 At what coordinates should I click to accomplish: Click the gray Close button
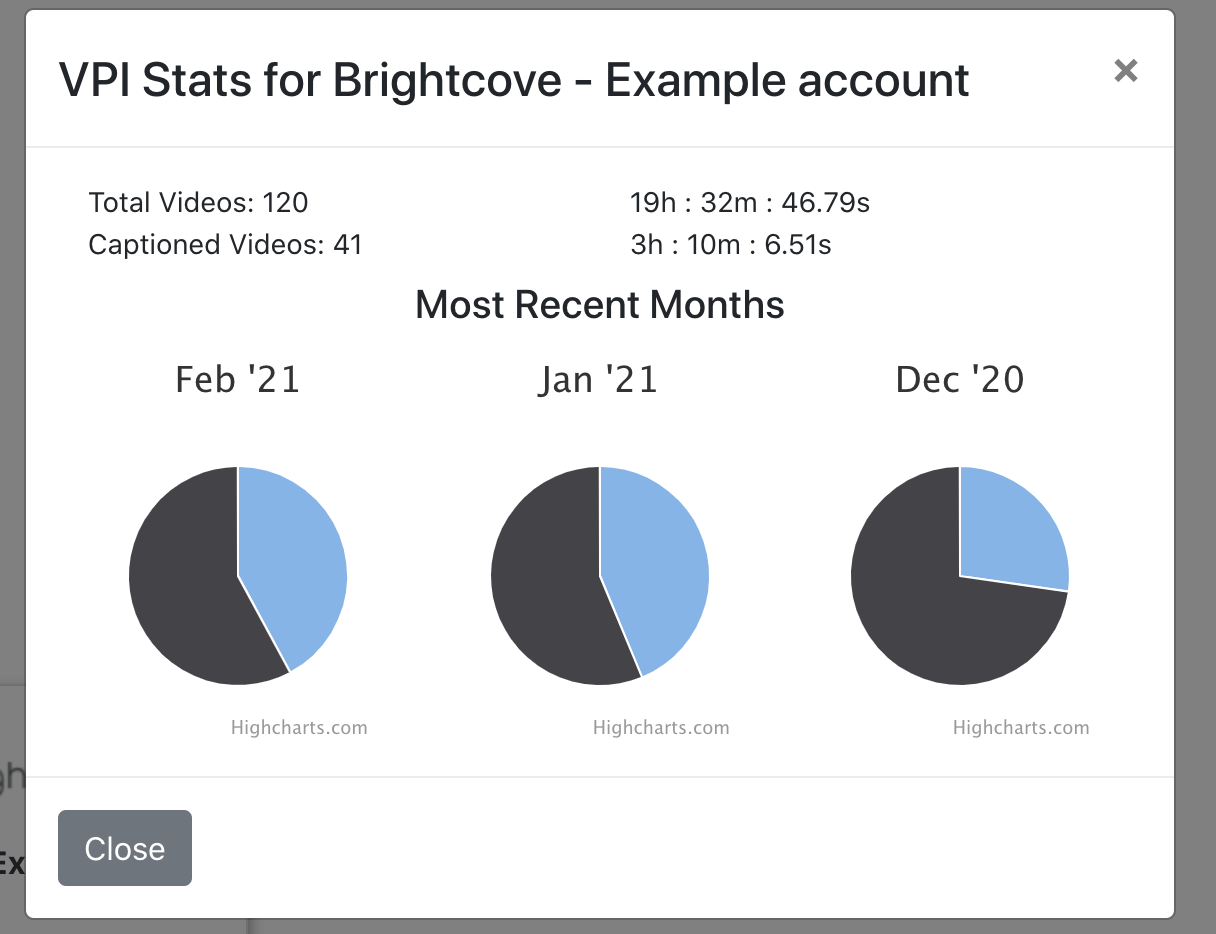point(125,848)
